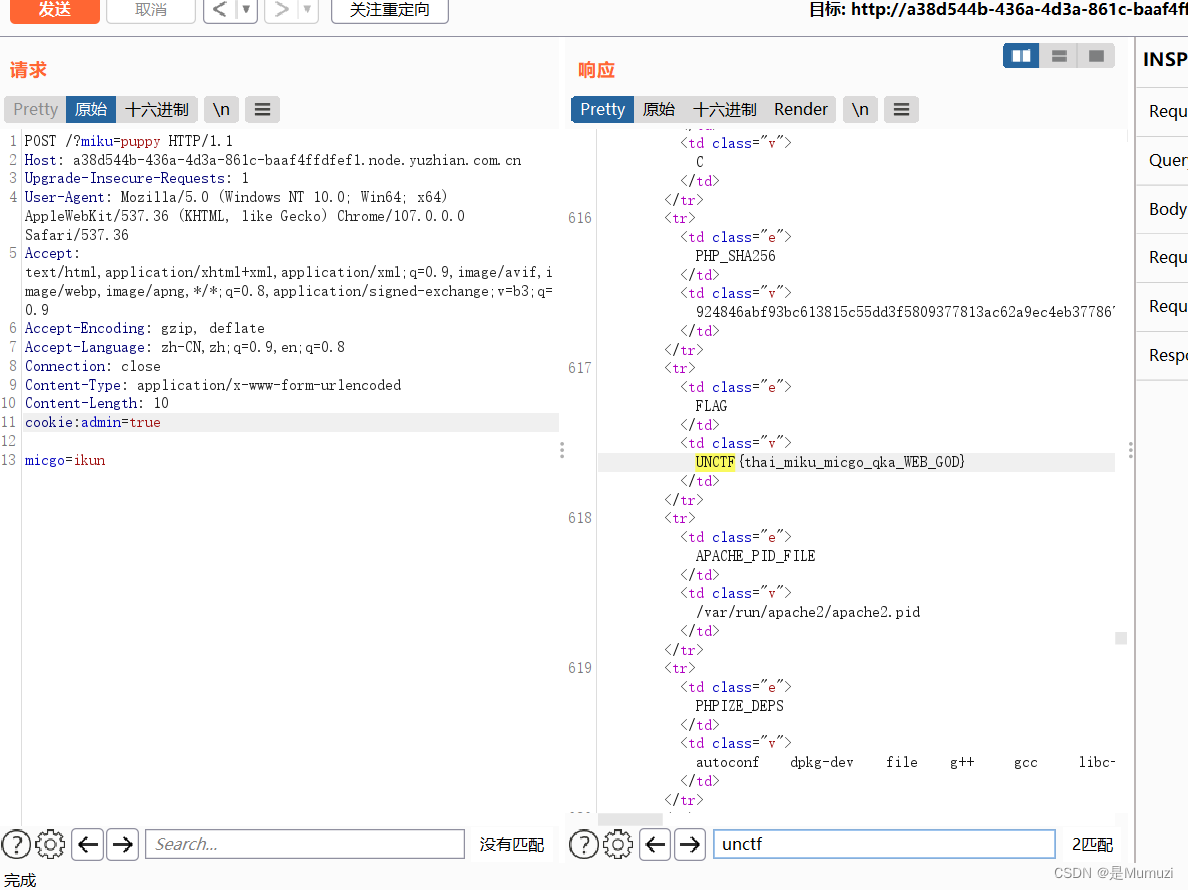Click the POST /?miku=puppy request line

tap(129, 141)
